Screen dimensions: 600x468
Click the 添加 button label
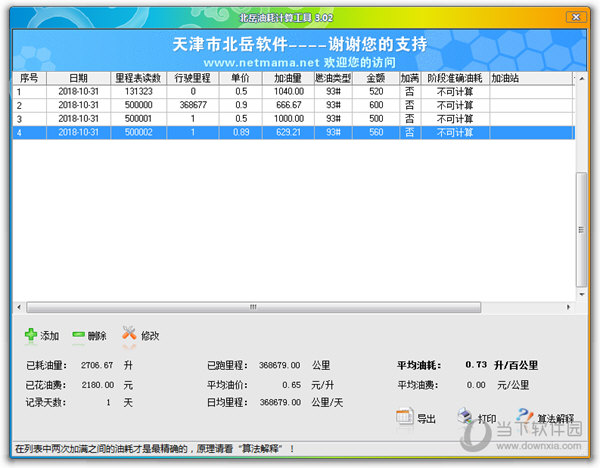(x=50, y=336)
